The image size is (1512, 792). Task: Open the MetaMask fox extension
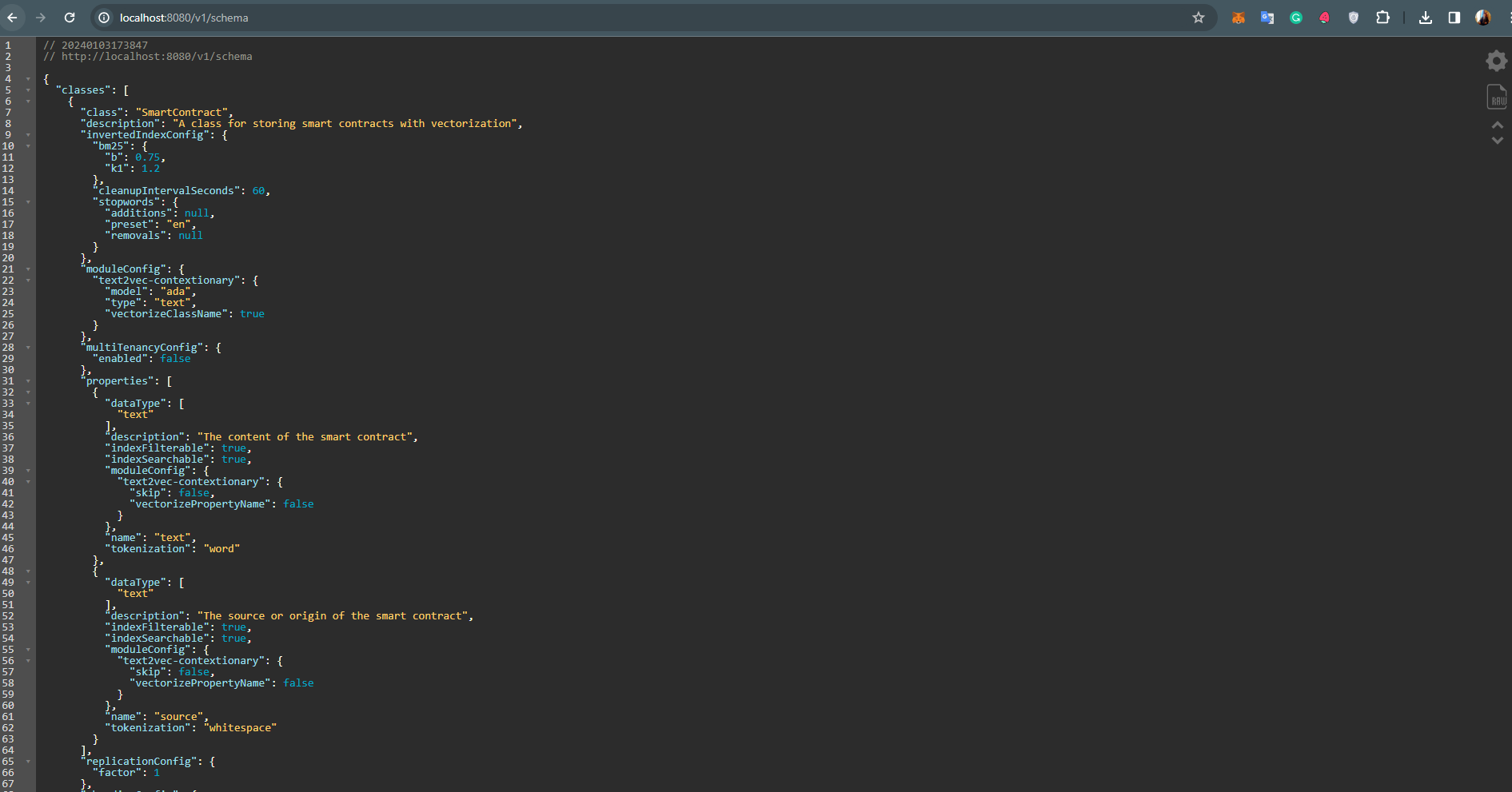coord(1238,18)
